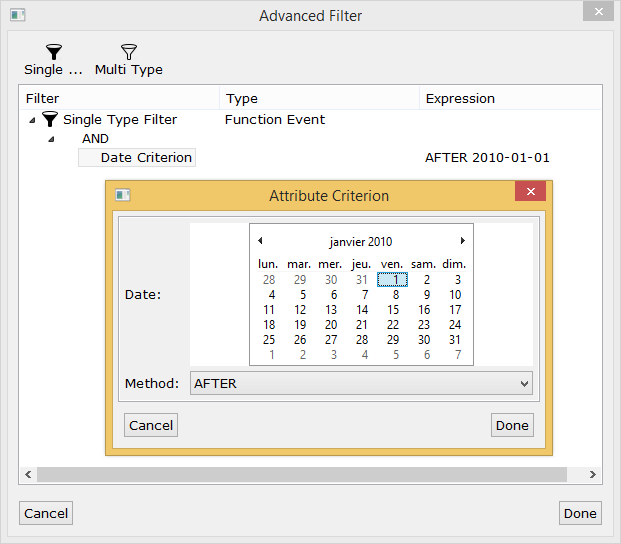Click the horizontal scrollbar right arrow
The width and height of the screenshot is (621, 544).
point(592,474)
